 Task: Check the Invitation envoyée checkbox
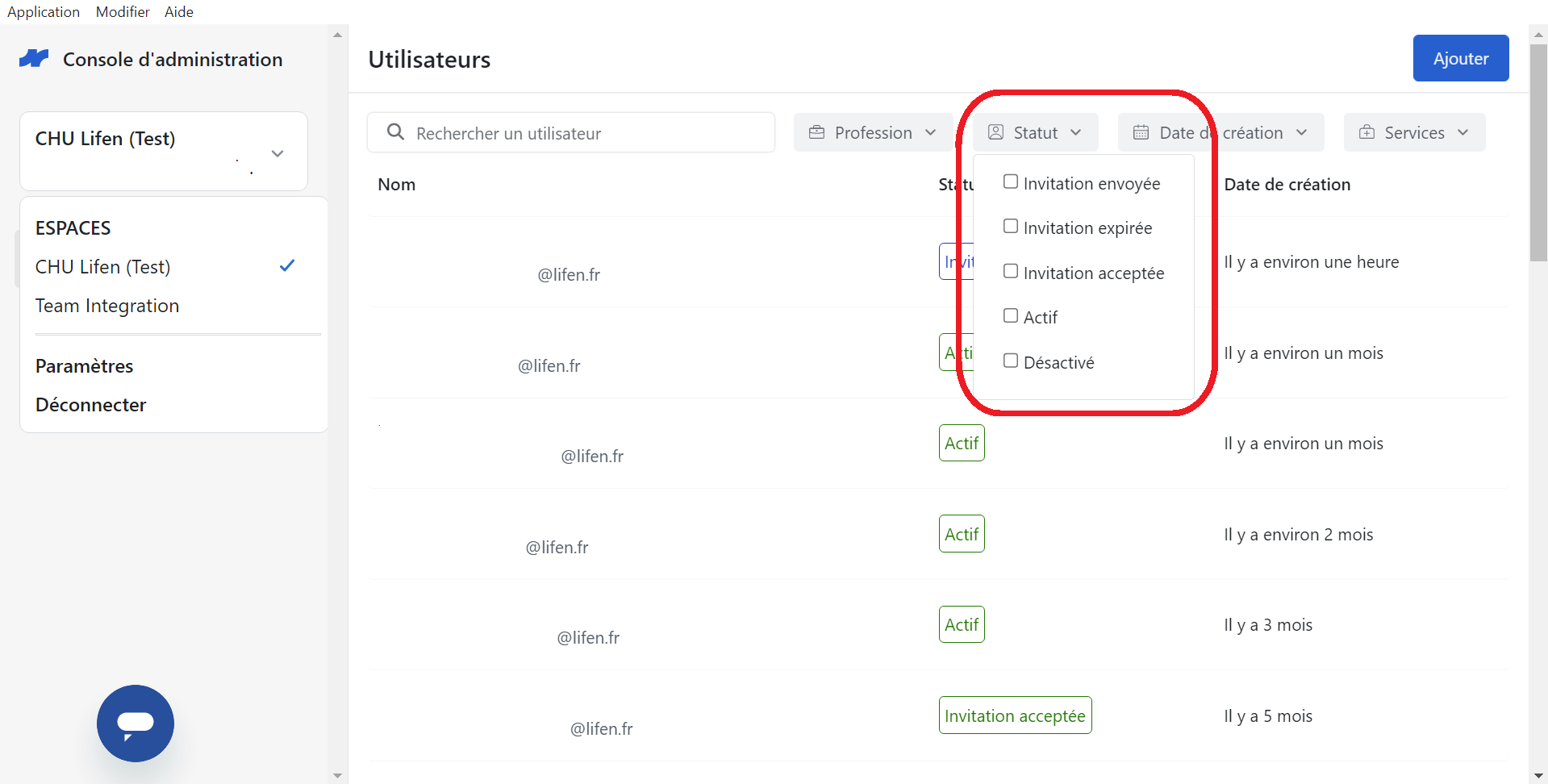1011,181
